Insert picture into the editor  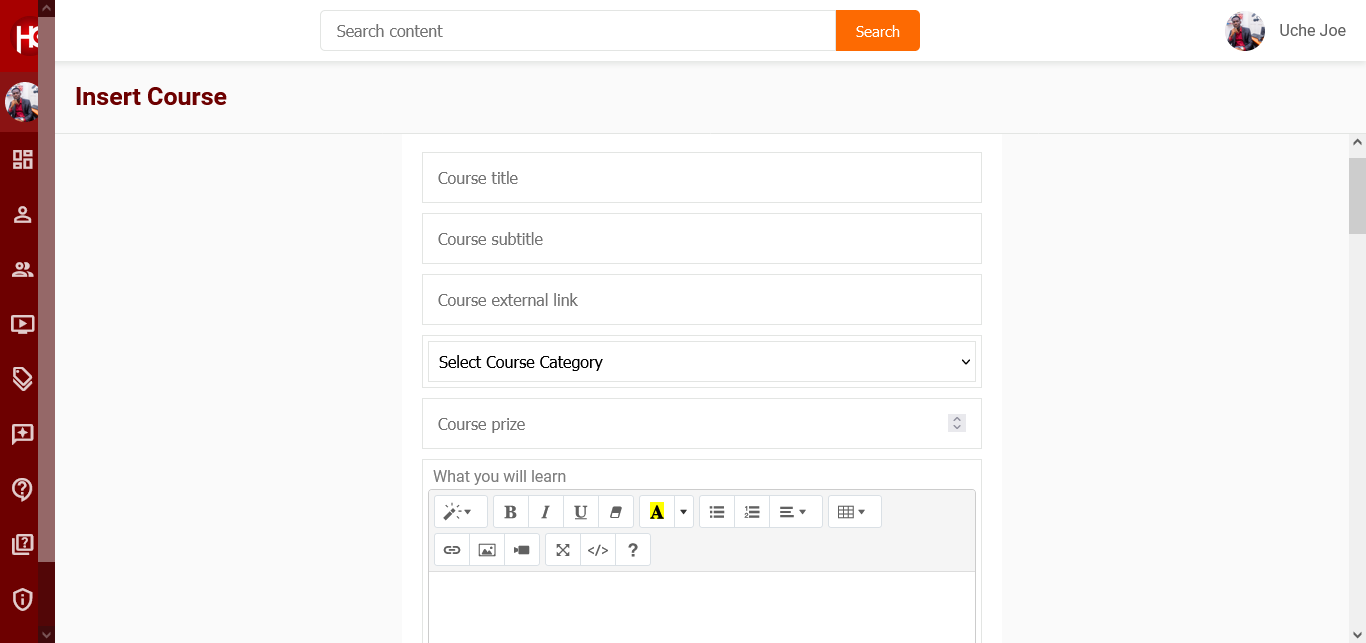(487, 550)
